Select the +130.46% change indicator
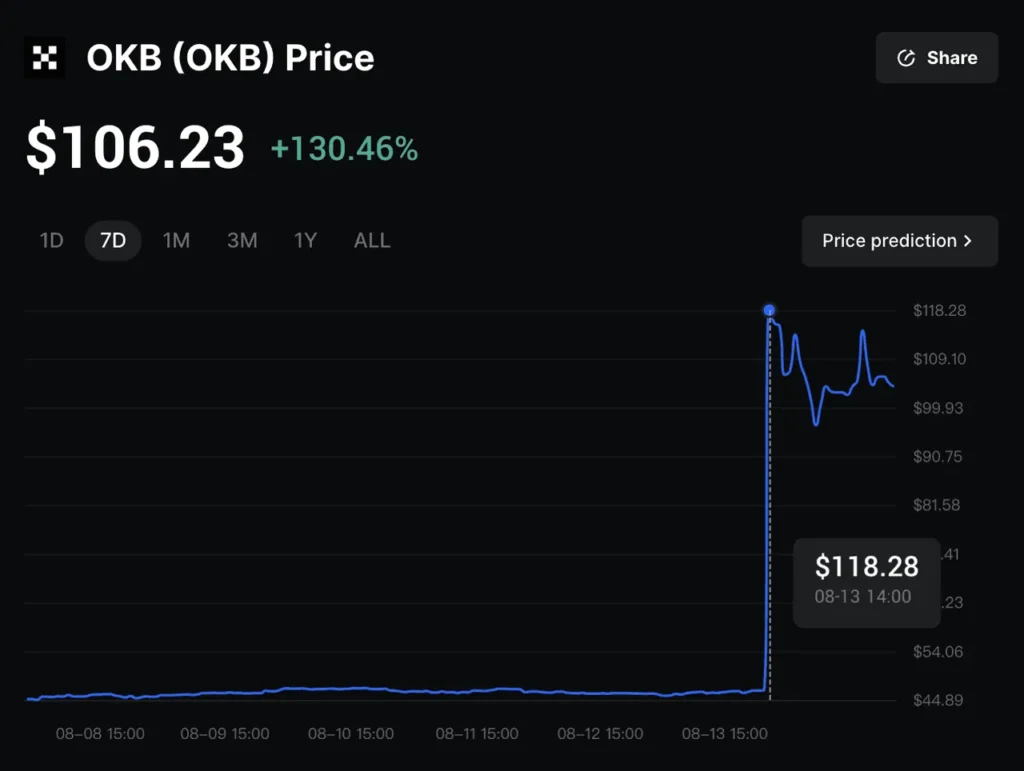This screenshot has height=771, width=1024. (x=344, y=150)
